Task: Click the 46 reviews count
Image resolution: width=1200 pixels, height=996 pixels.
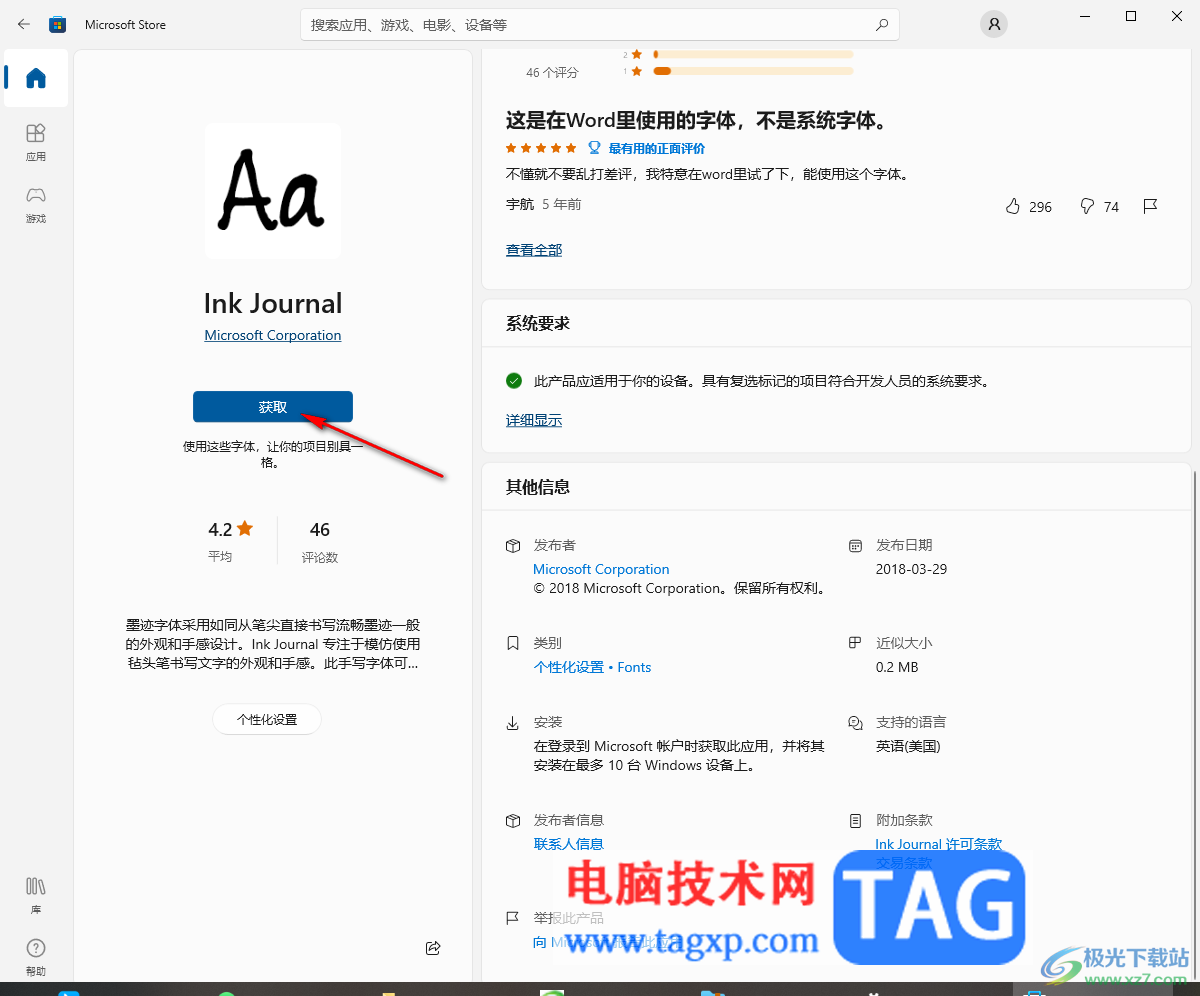Action: click(x=320, y=529)
